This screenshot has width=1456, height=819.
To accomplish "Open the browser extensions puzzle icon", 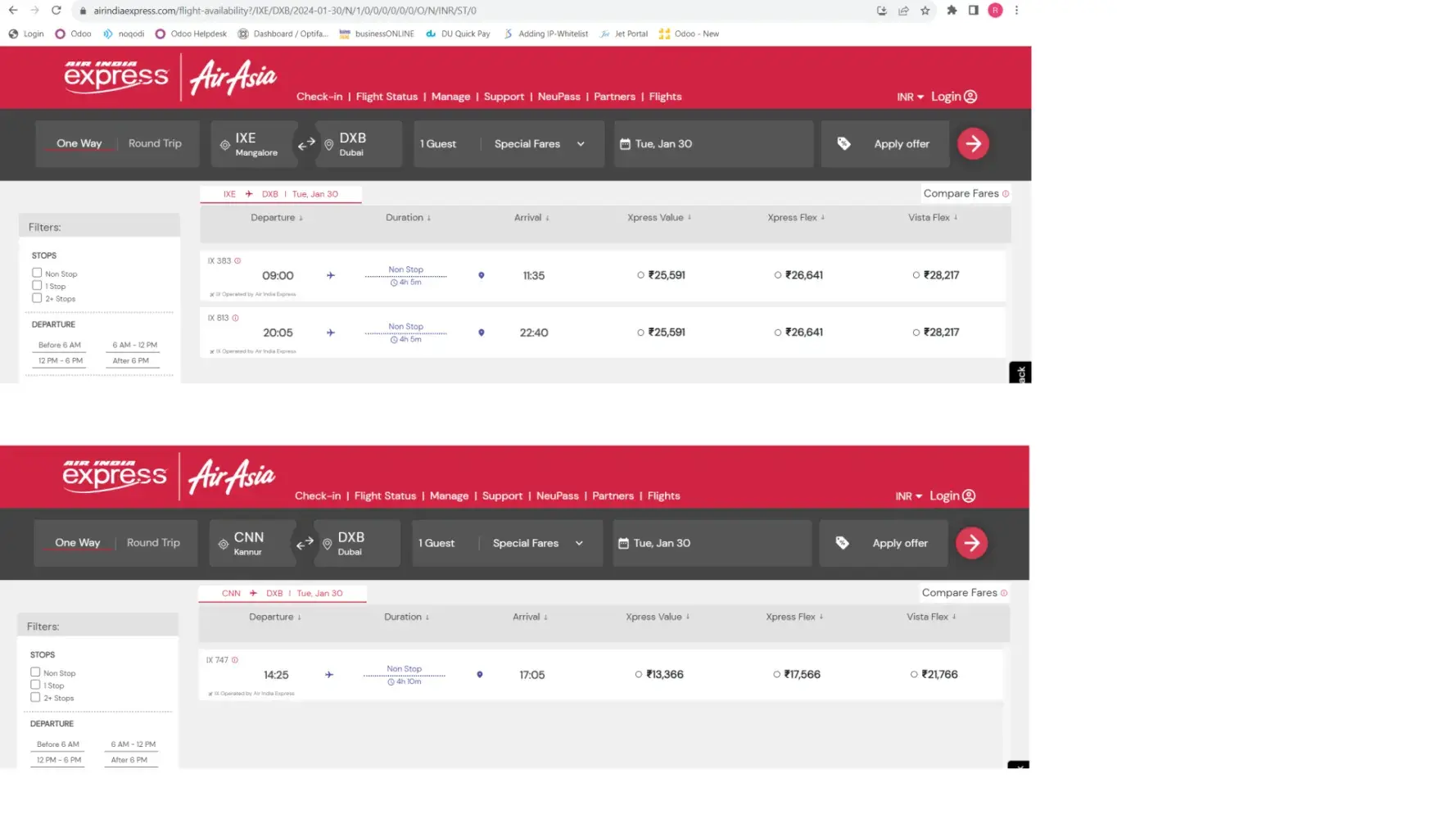I will pos(952,11).
